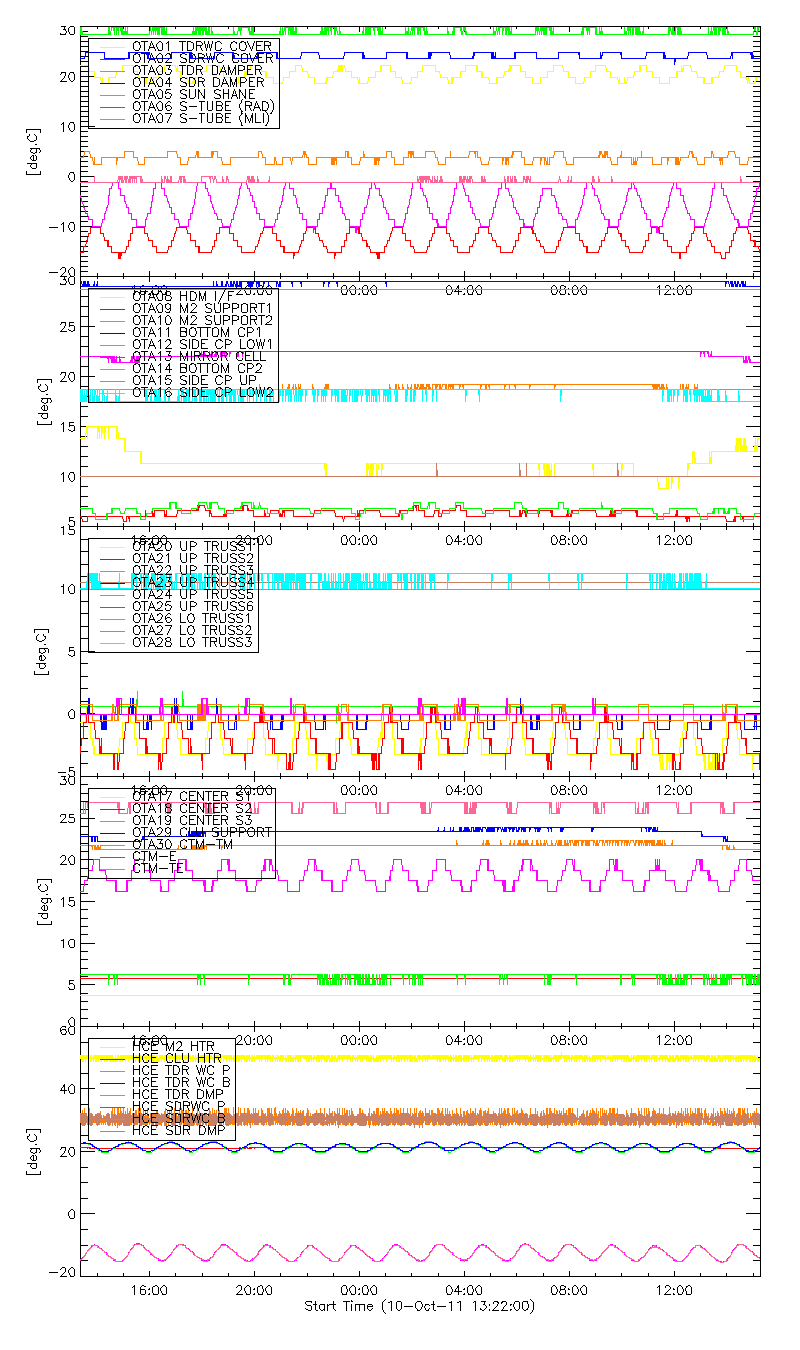Click the green HCE TDR WC P legend line

pyautogui.click(x=110, y=1070)
